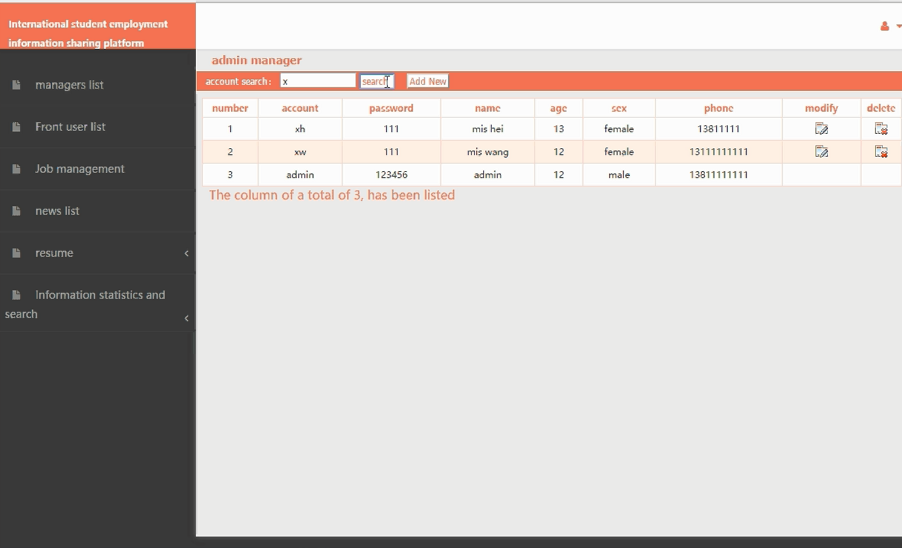Image resolution: width=902 pixels, height=548 pixels.
Task: Click the sex cell male
Action: 619,175
